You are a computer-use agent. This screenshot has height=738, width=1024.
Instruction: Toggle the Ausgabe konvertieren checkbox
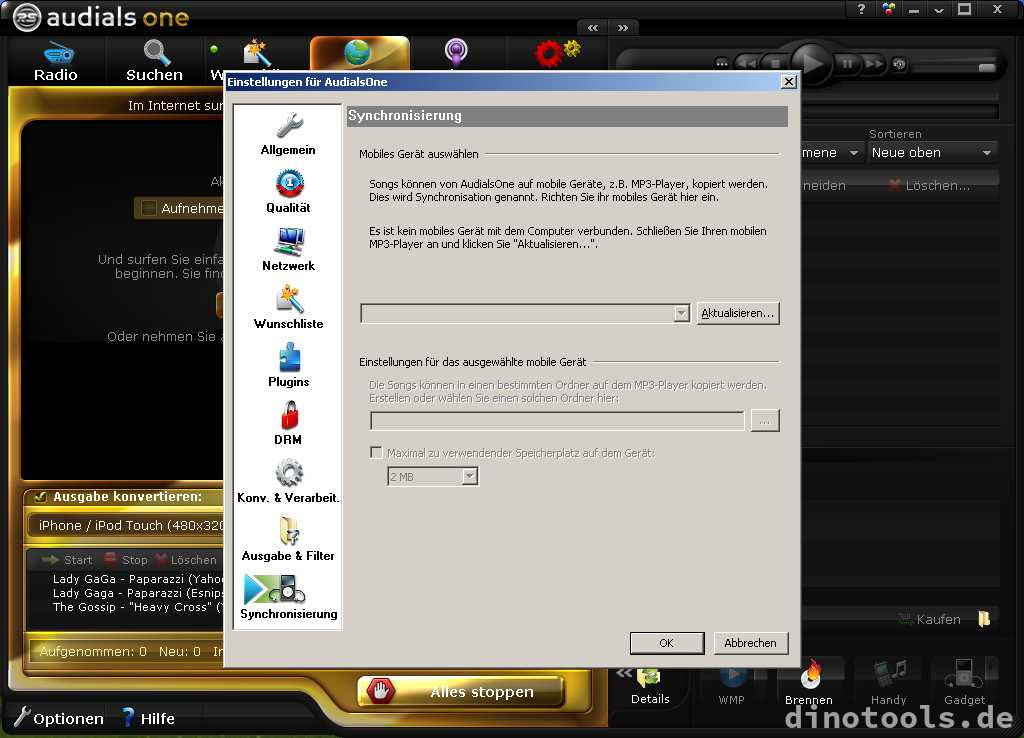click(x=40, y=497)
